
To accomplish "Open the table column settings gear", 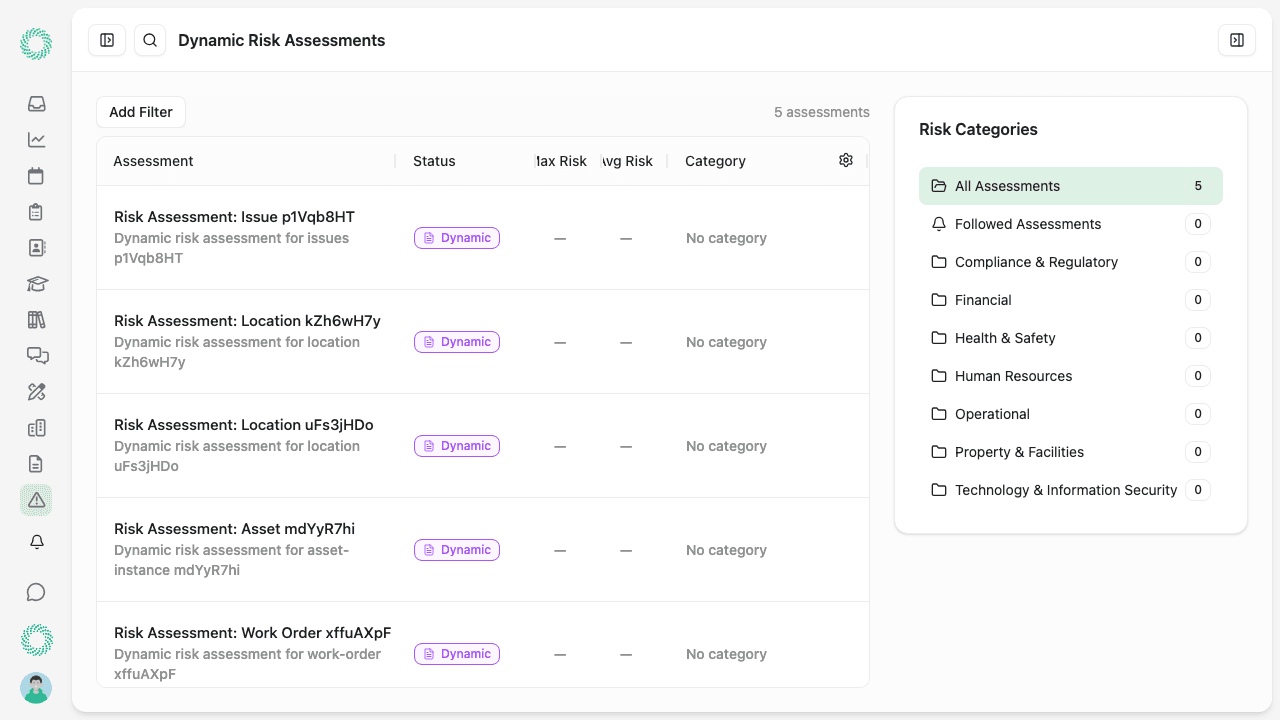I will click(x=845, y=160).
